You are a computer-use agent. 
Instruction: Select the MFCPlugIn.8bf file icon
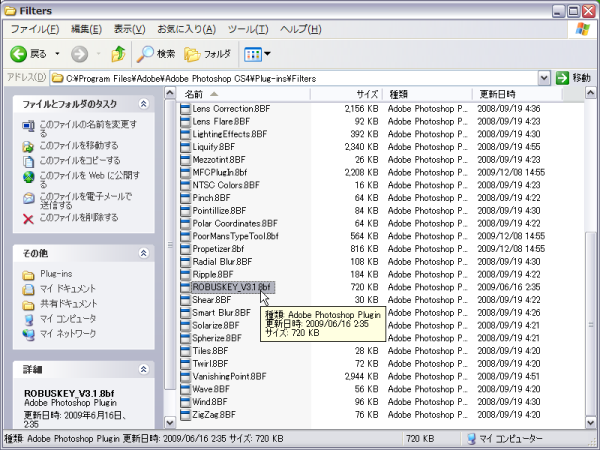coord(185,173)
